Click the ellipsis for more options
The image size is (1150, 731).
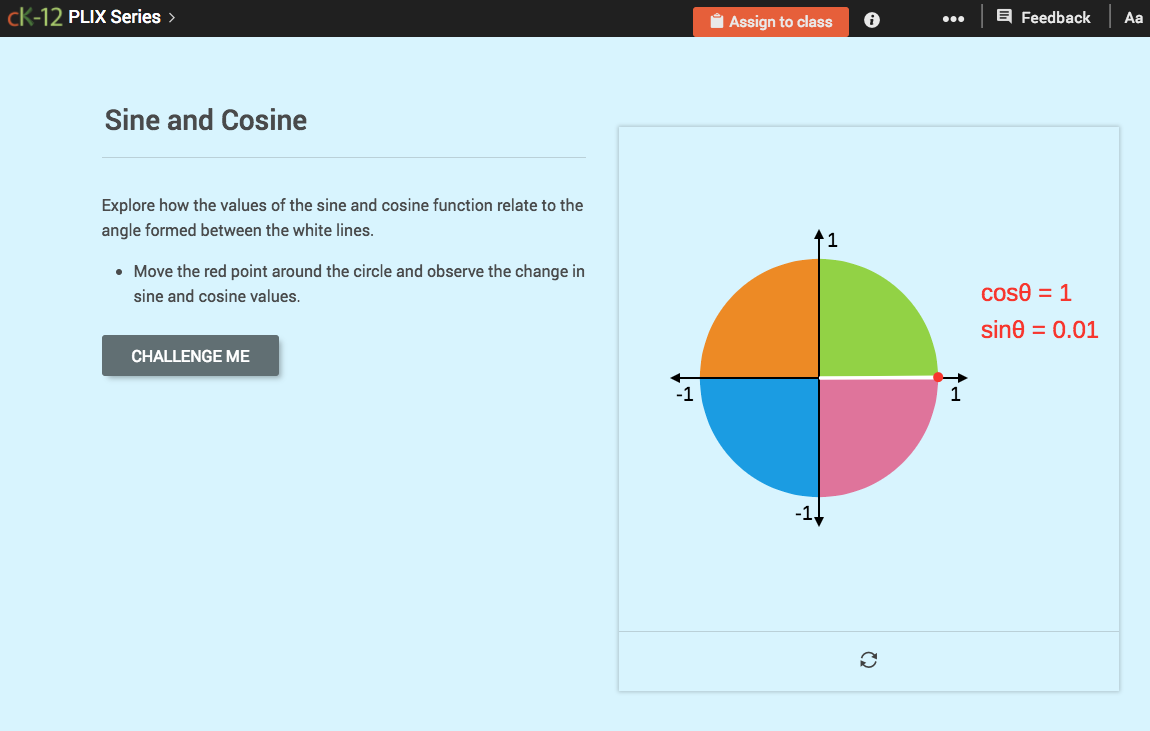point(953,17)
